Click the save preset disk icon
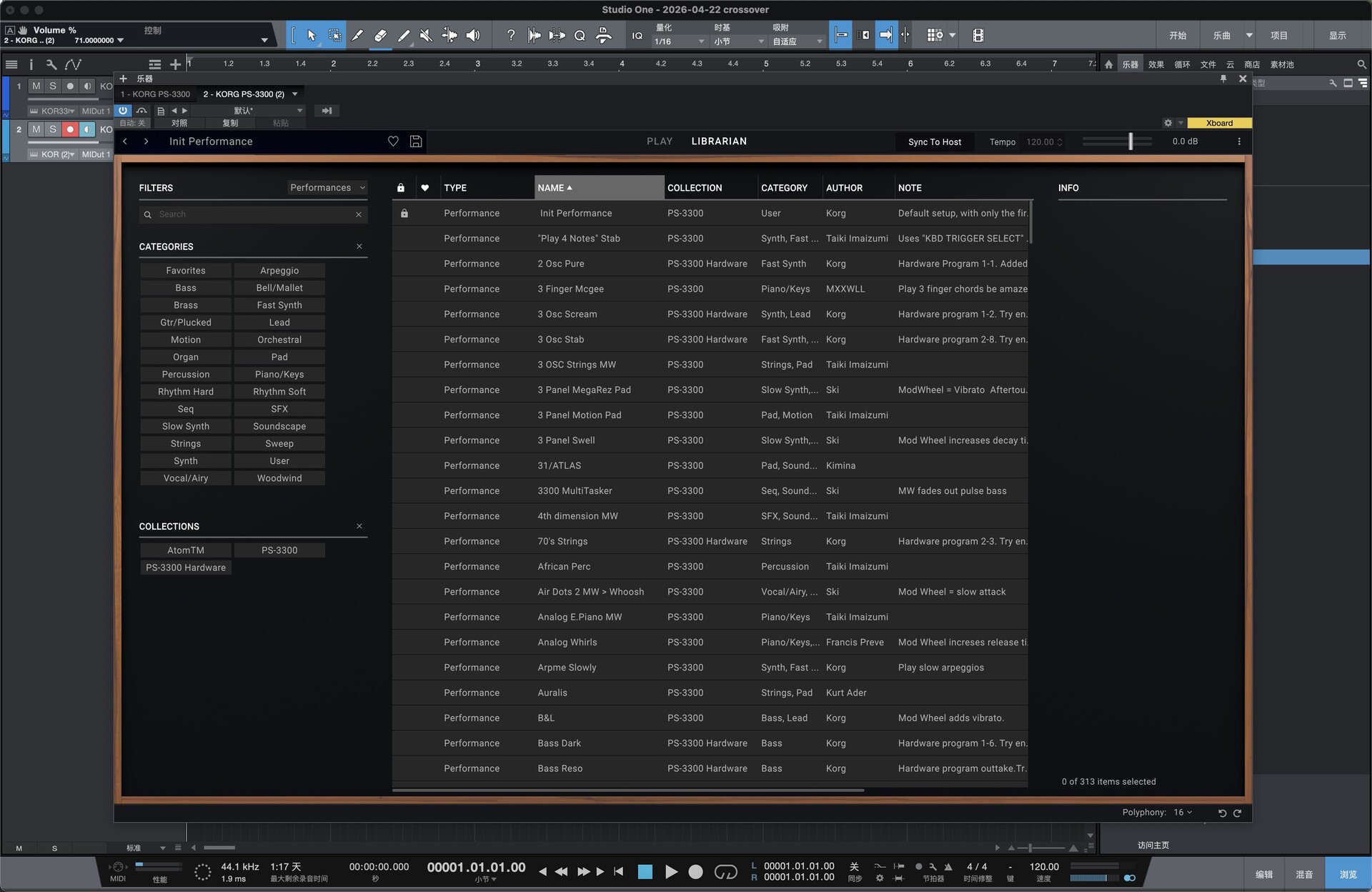Screen dimensions: 1372x892 coord(416,141)
